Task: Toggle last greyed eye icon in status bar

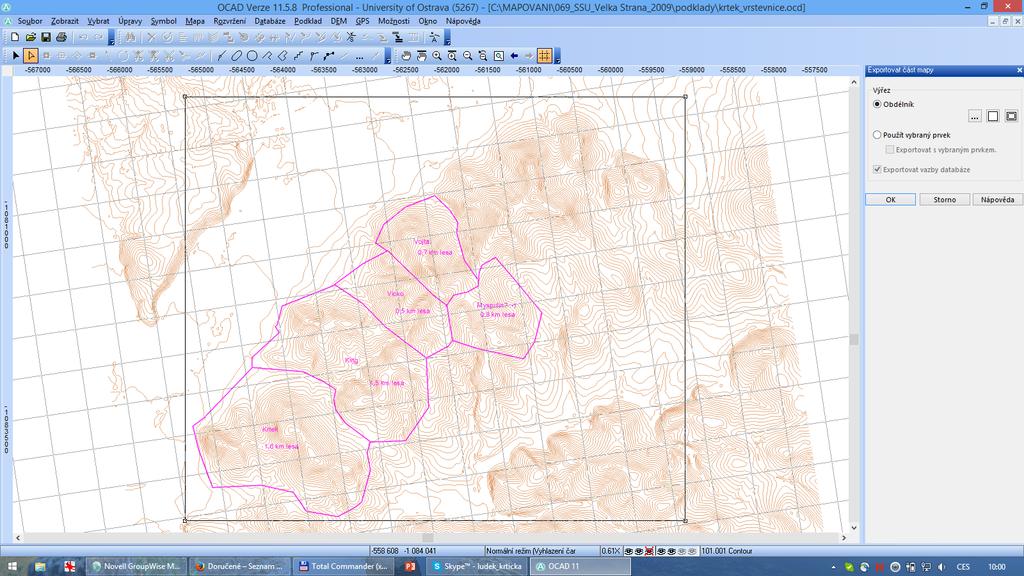Action: 692,551
